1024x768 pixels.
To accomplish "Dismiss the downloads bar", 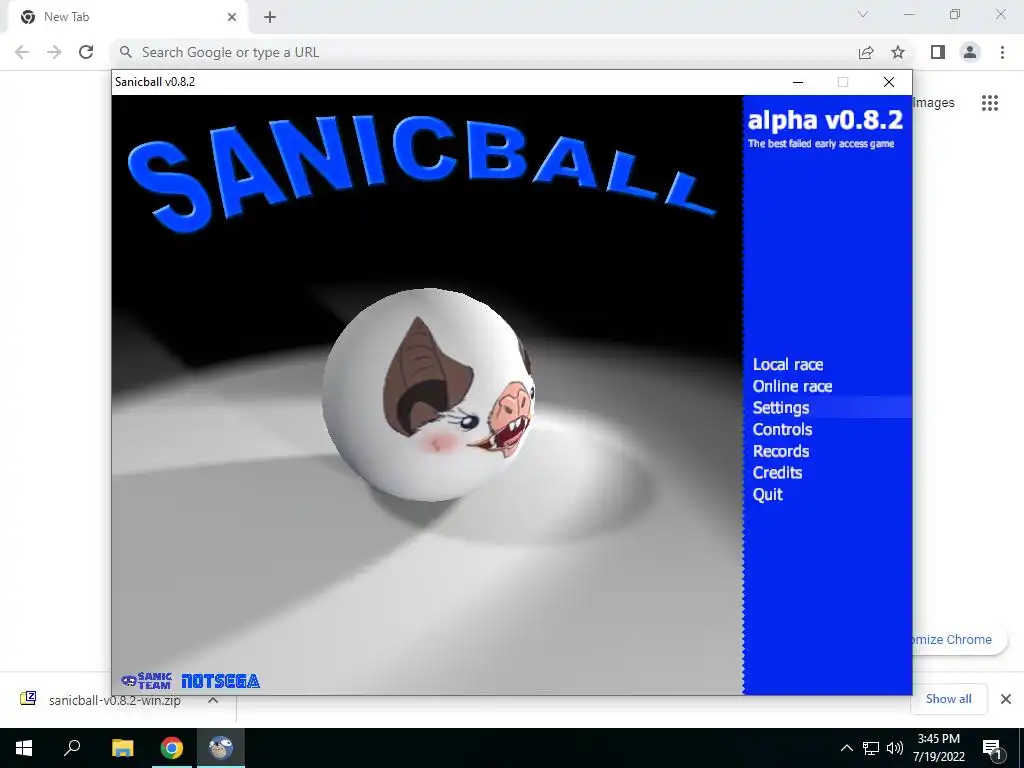I will click(x=1006, y=699).
